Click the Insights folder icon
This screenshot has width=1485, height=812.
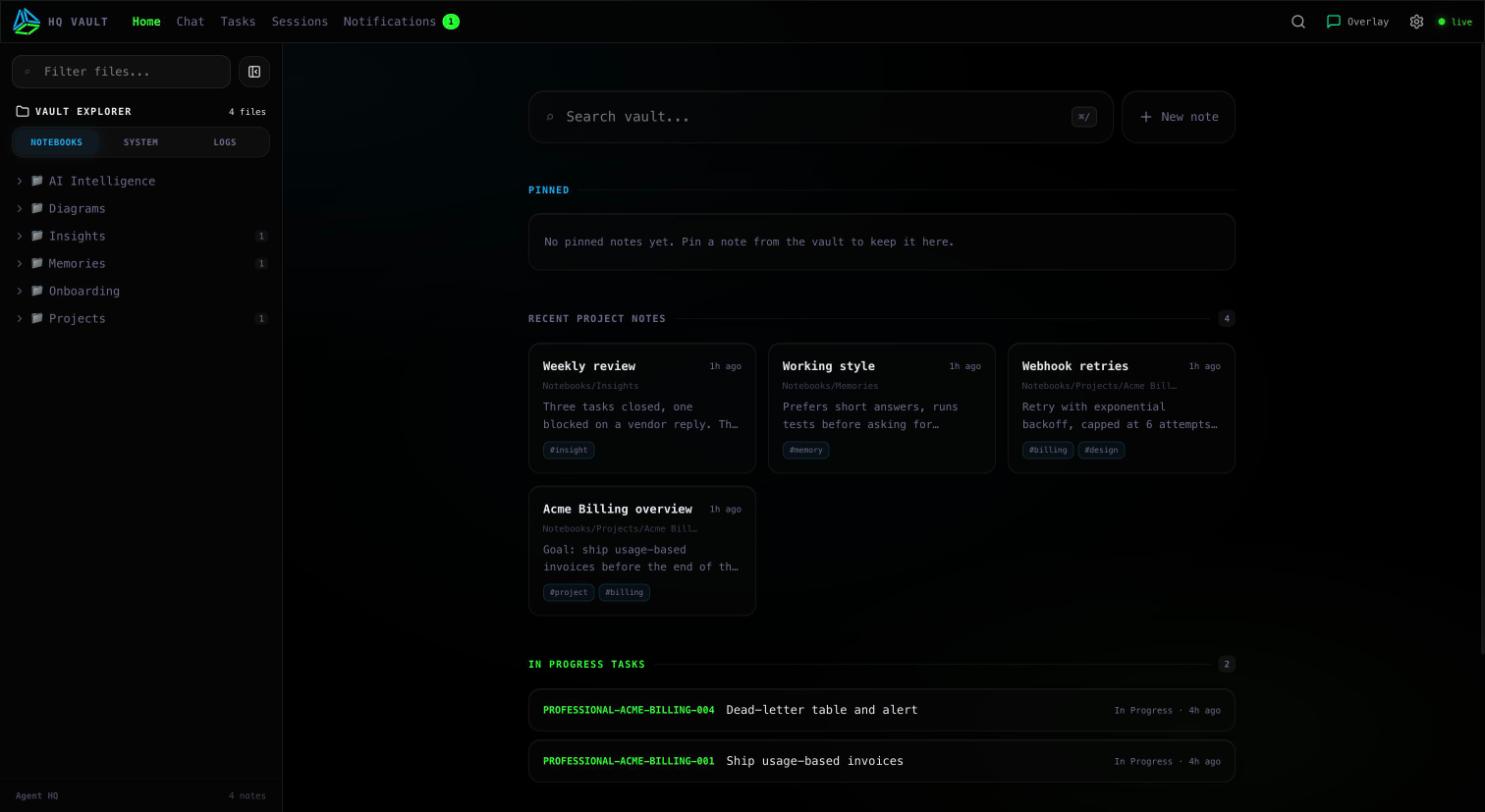[37, 236]
